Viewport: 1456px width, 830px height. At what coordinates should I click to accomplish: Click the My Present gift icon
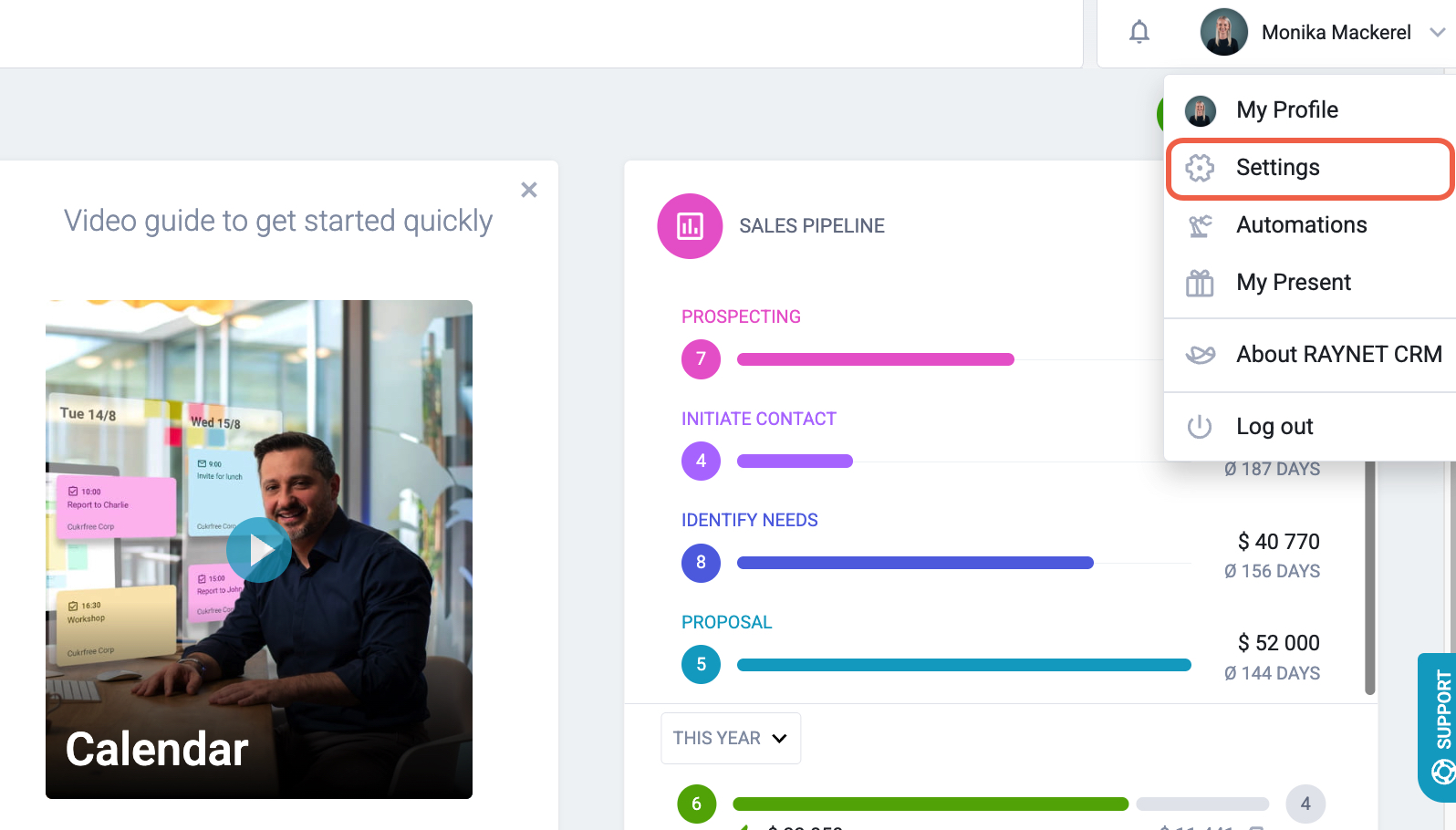click(1200, 283)
